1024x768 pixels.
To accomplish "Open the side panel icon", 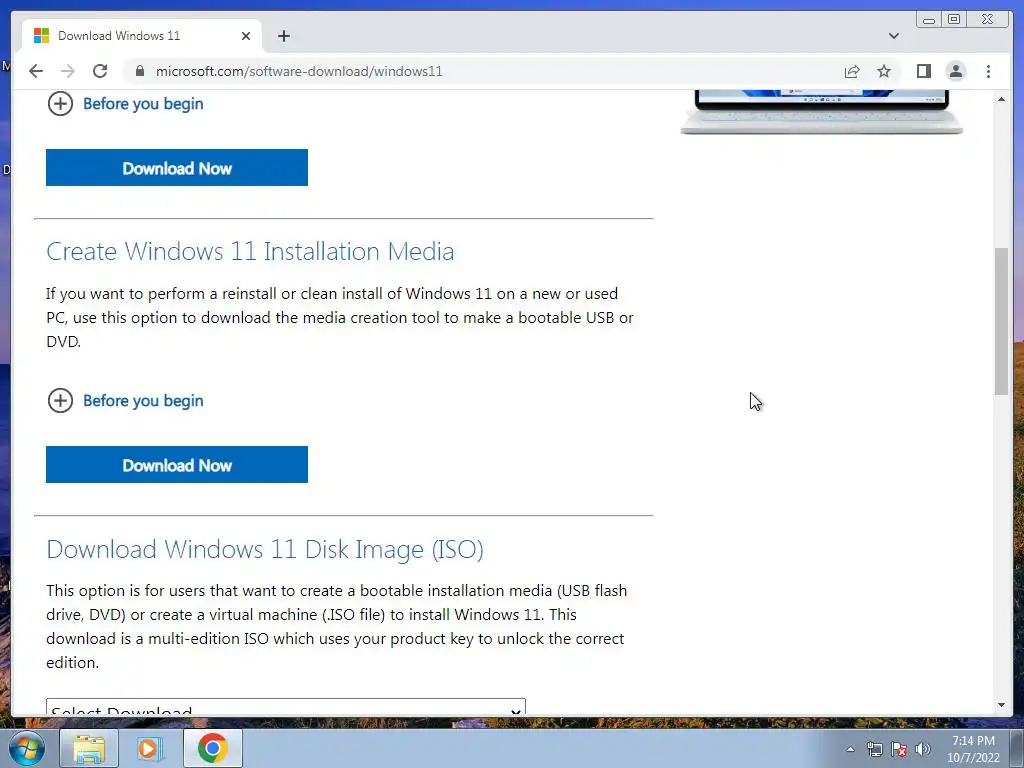I will (x=923, y=71).
